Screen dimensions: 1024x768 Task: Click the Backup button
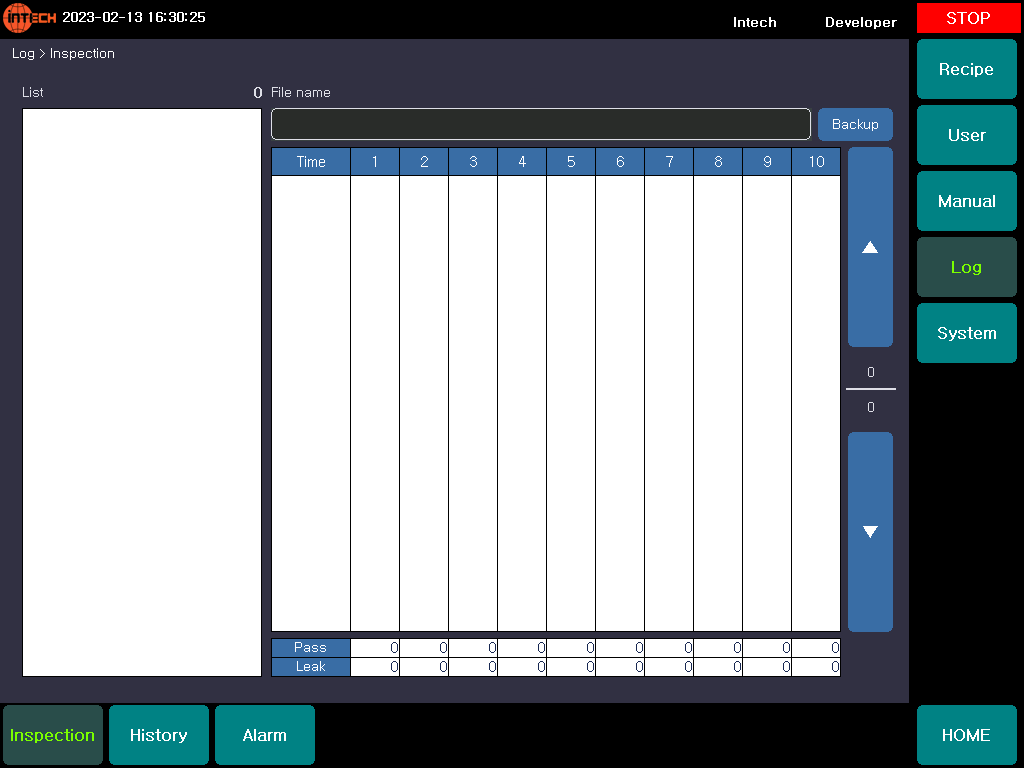pos(855,124)
